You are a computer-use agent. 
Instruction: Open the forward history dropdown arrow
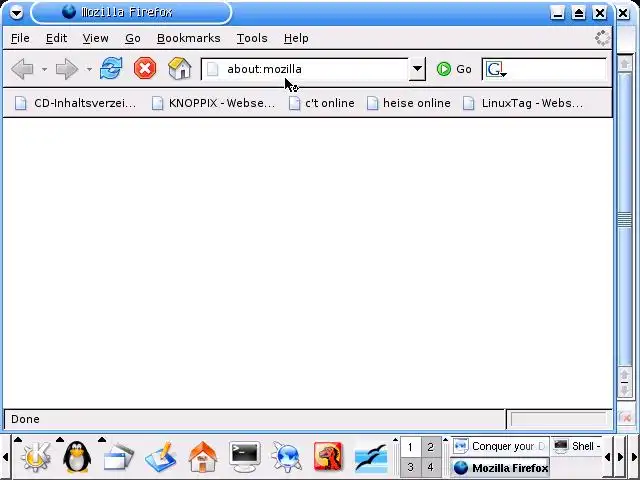tap(89, 69)
